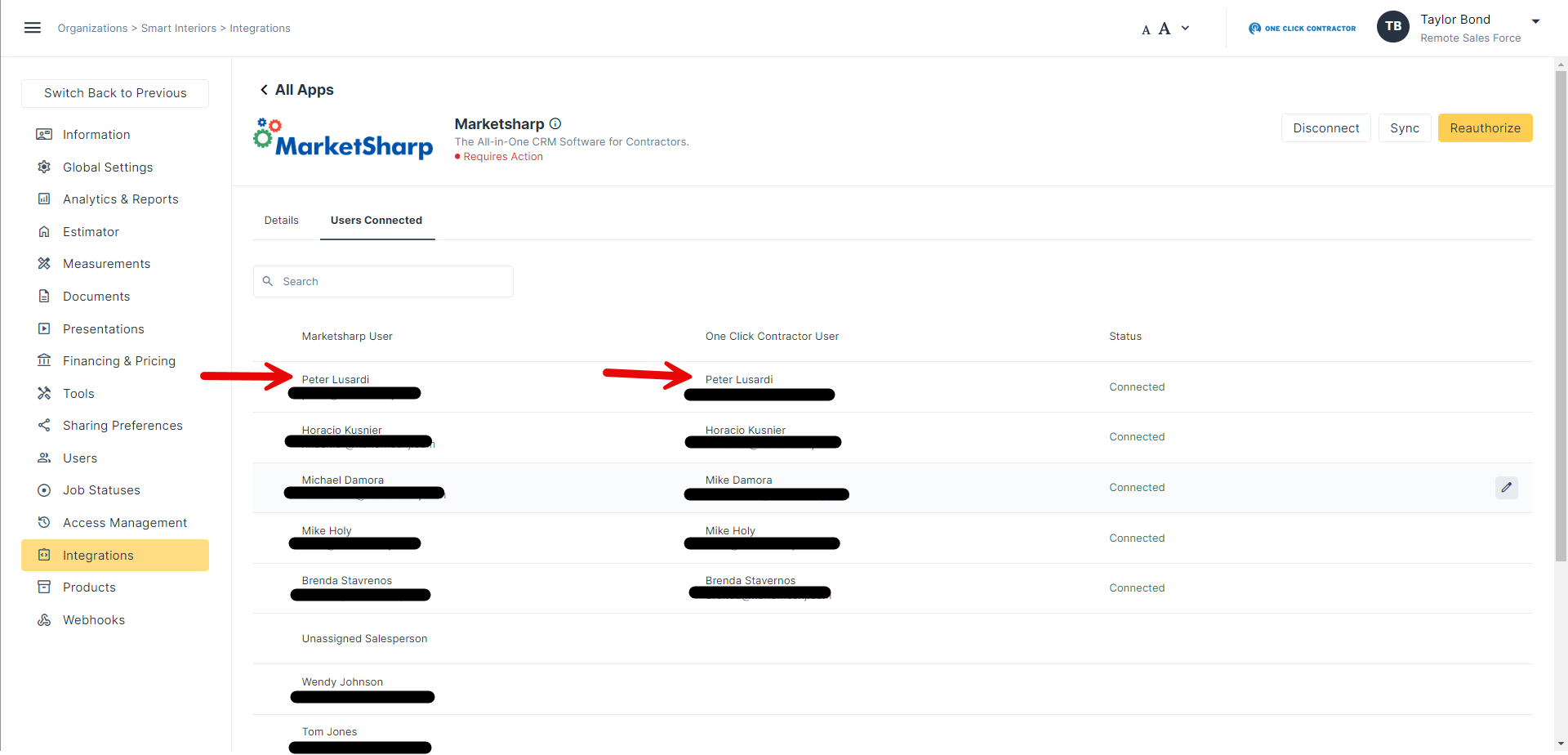Click the search magnifier icon
The height and width of the screenshot is (755, 1568).
tap(268, 281)
